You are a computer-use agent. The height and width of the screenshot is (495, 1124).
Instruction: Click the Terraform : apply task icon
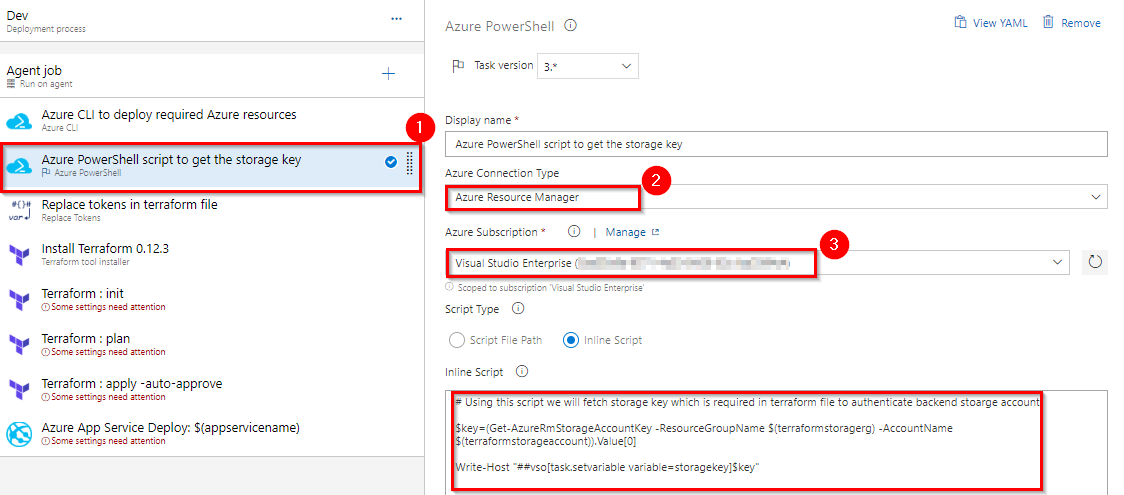[x=19, y=390]
